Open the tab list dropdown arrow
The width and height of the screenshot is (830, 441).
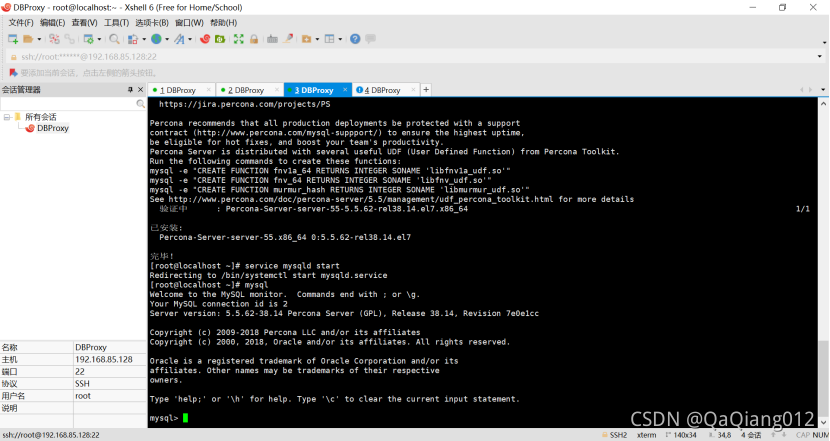[823, 90]
